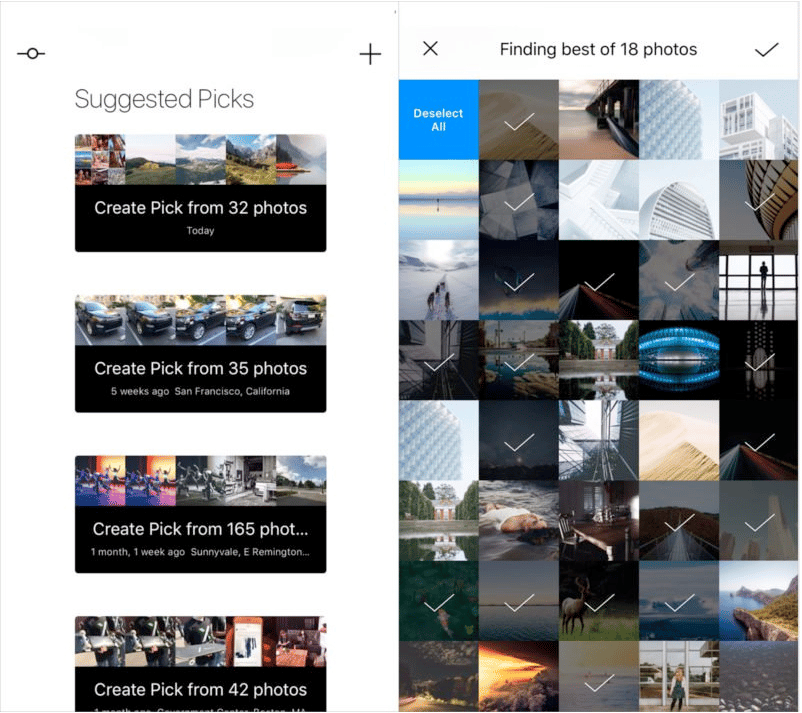Select the glowing blue oval photo
The height and width of the screenshot is (713, 802).
tap(679, 360)
